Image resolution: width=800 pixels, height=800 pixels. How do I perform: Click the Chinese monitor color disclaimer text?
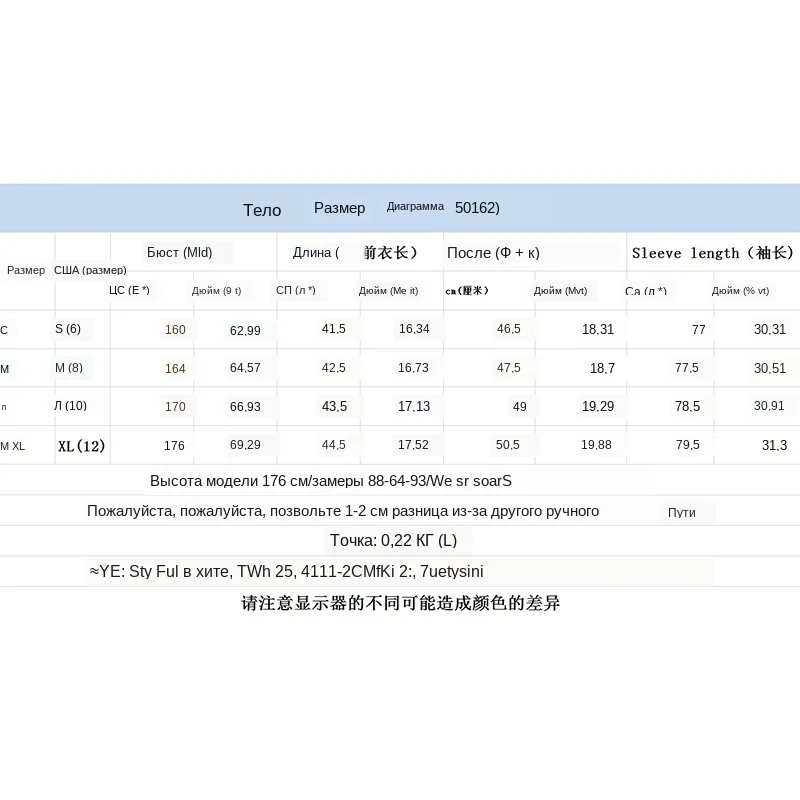pos(401,604)
